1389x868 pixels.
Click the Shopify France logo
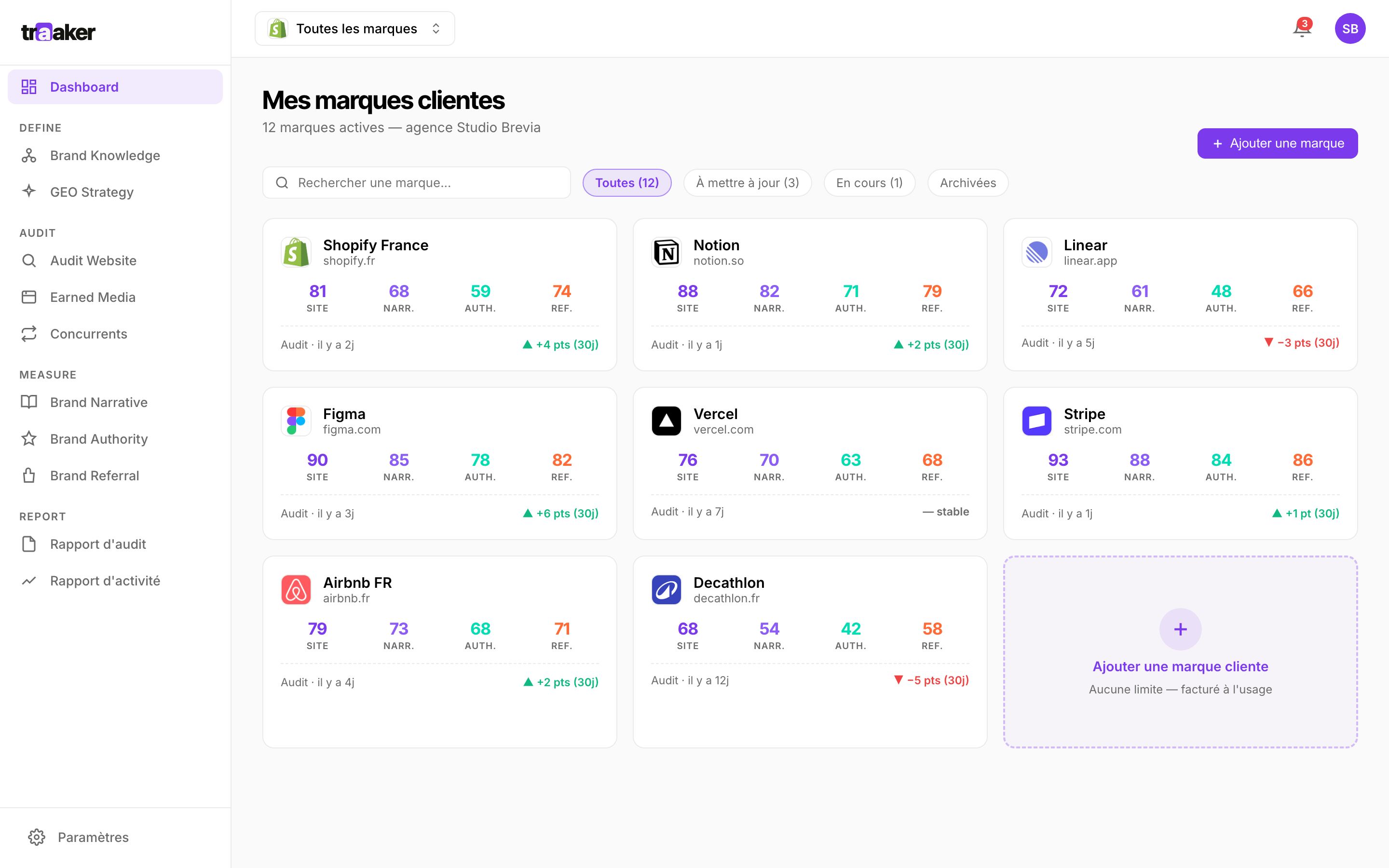tap(296, 252)
